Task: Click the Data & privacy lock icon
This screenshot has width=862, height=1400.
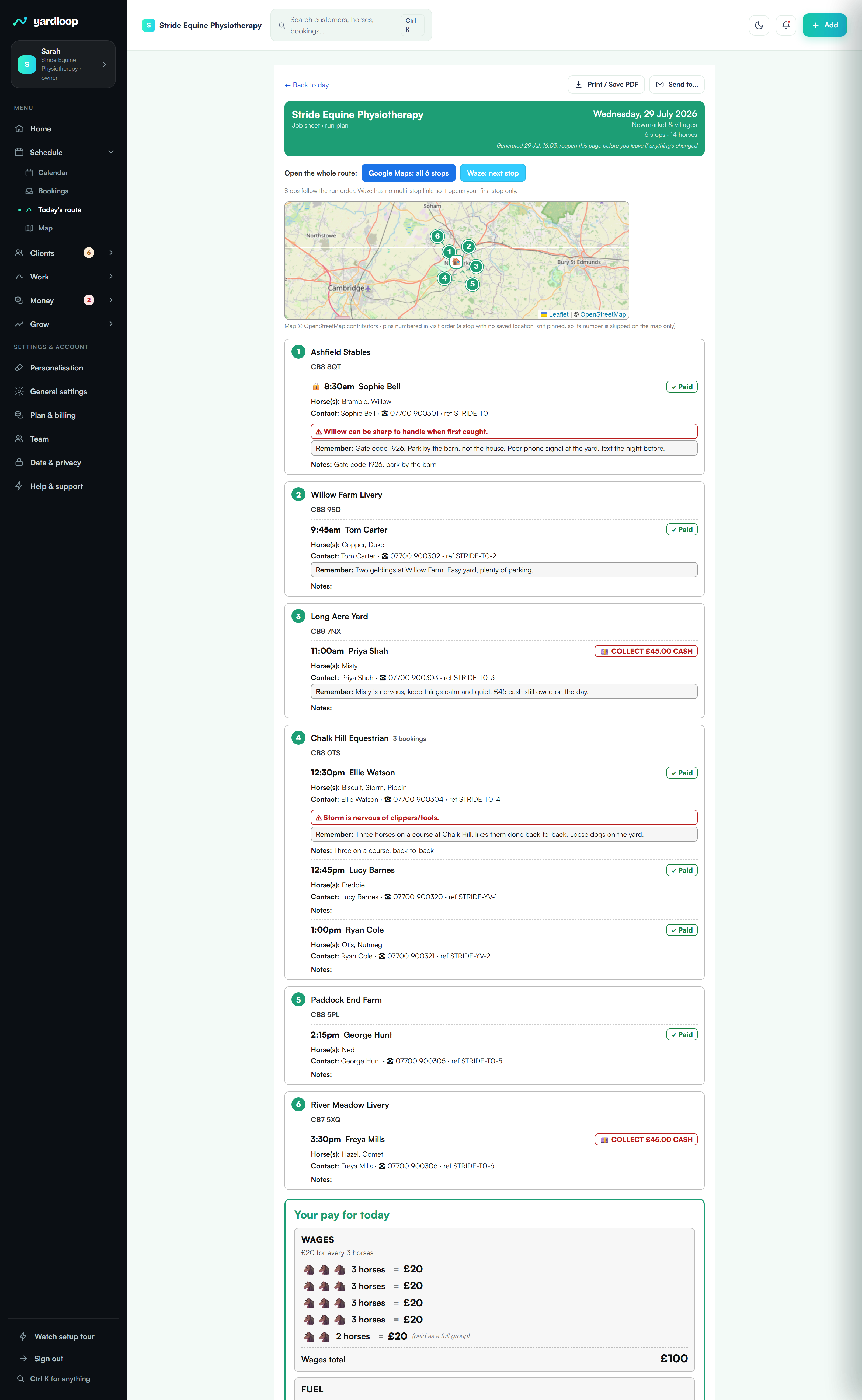Action: [19, 462]
